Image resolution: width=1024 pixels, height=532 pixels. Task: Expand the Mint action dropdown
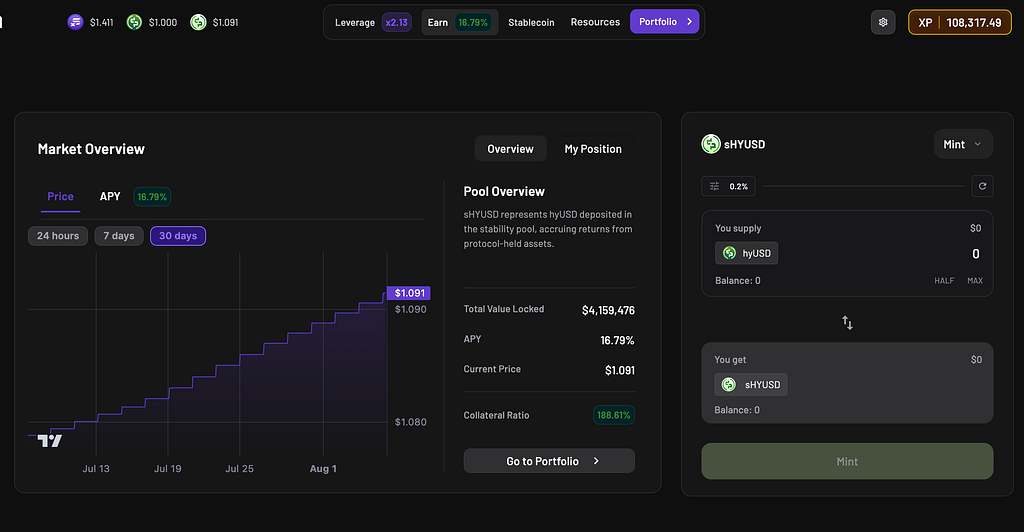click(963, 144)
